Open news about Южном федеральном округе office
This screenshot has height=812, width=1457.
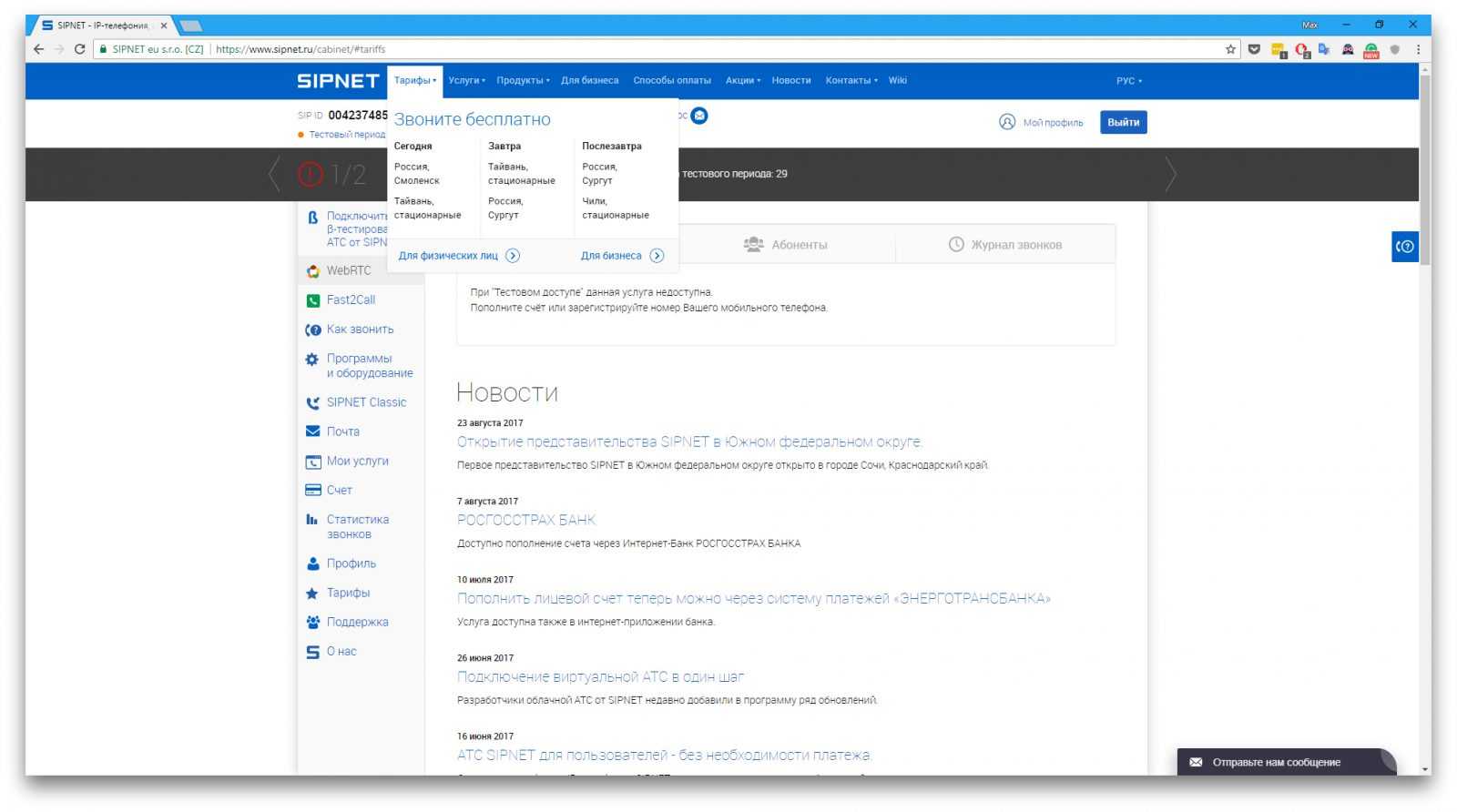(x=689, y=442)
